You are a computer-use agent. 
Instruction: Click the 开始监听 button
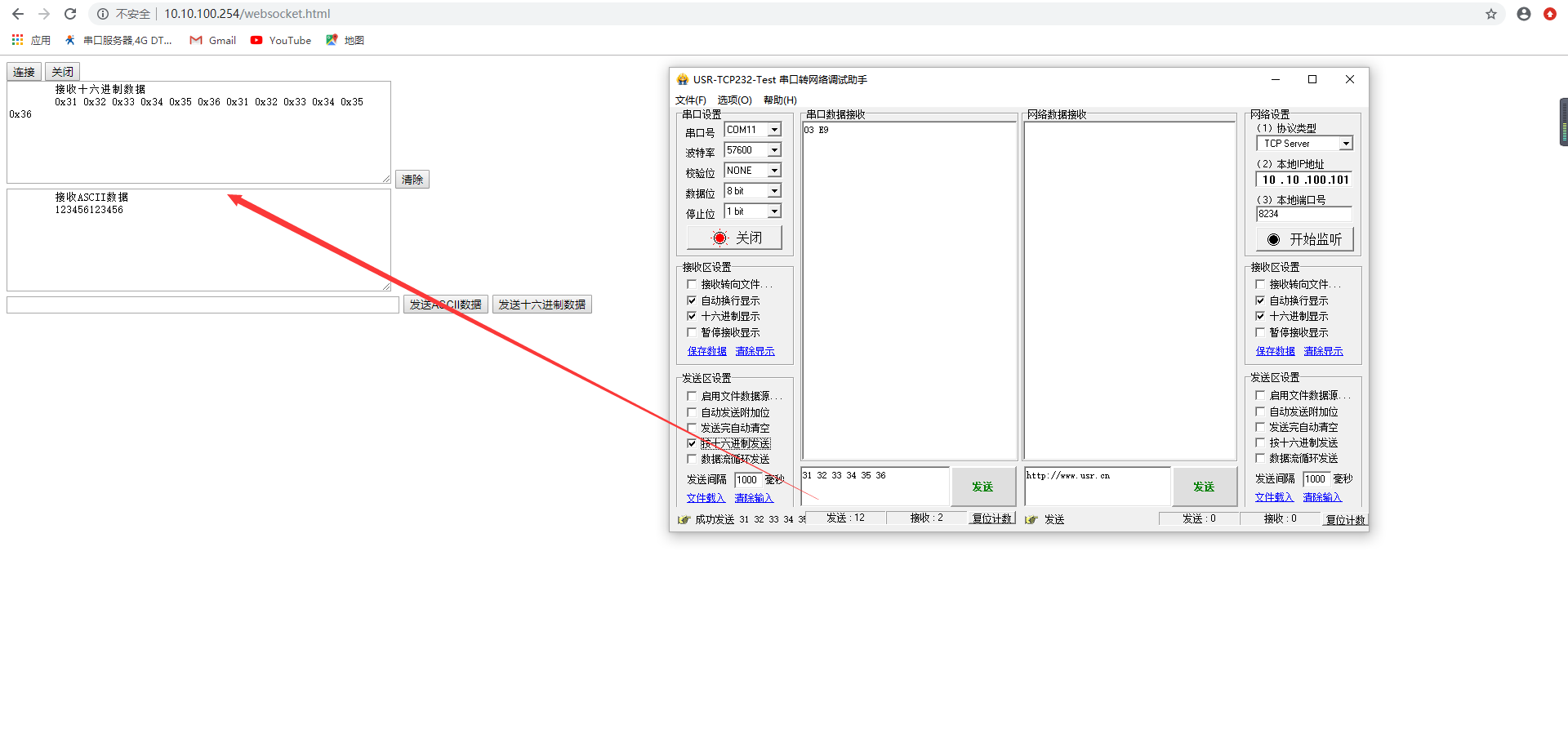tap(1304, 239)
